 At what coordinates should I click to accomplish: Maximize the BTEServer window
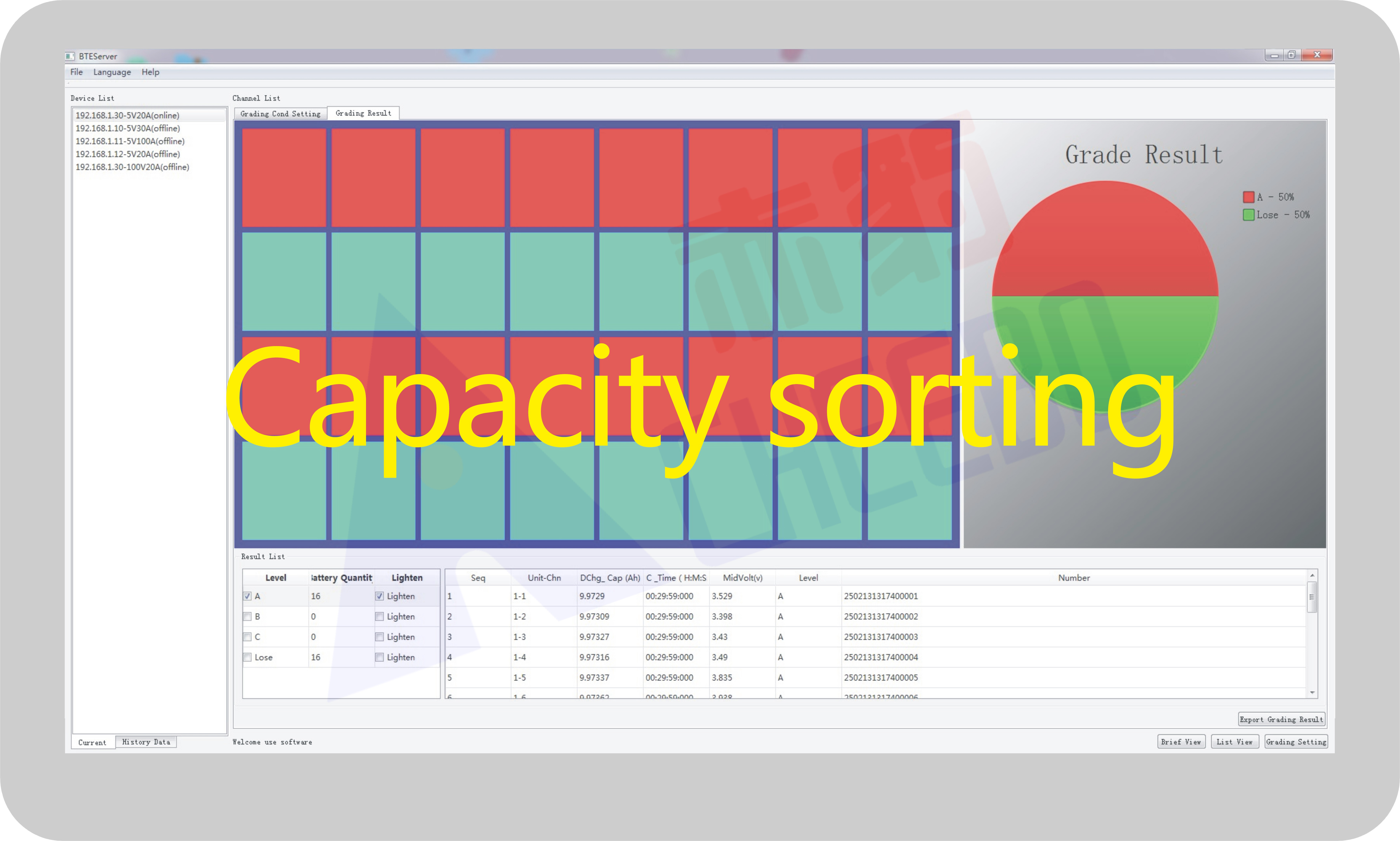tap(1292, 55)
